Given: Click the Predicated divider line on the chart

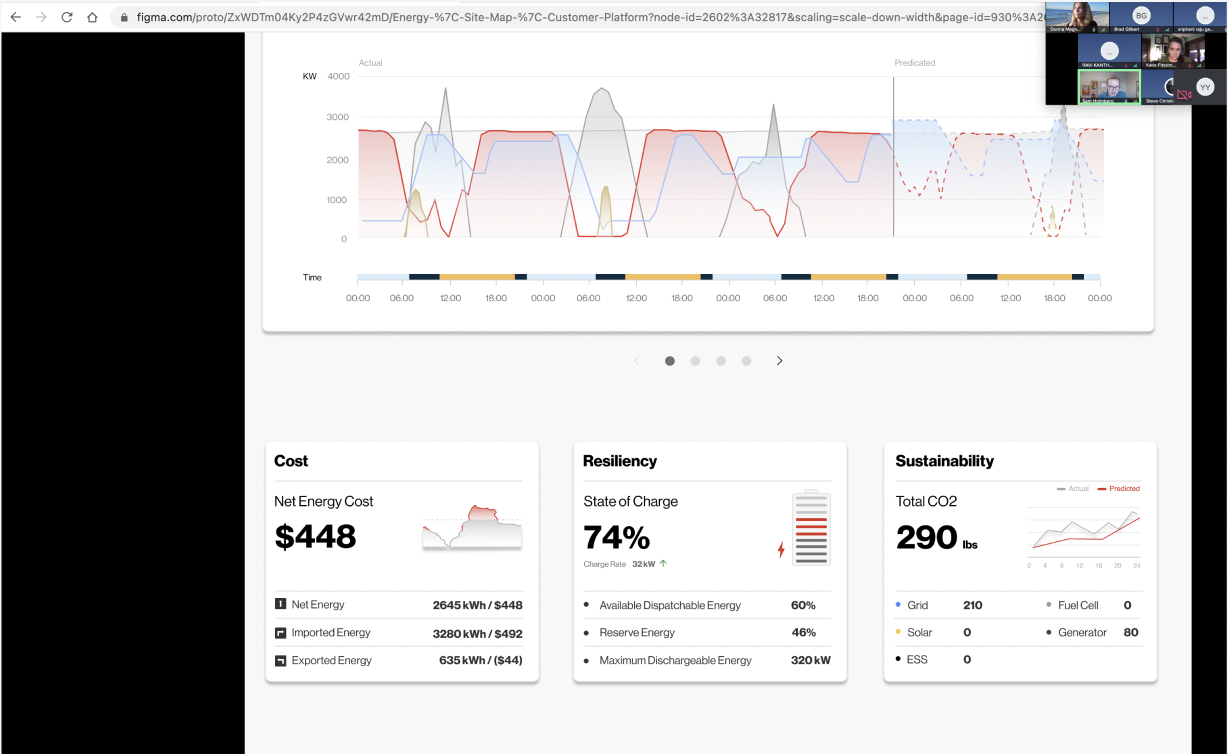Looking at the screenshot, I should click(894, 157).
